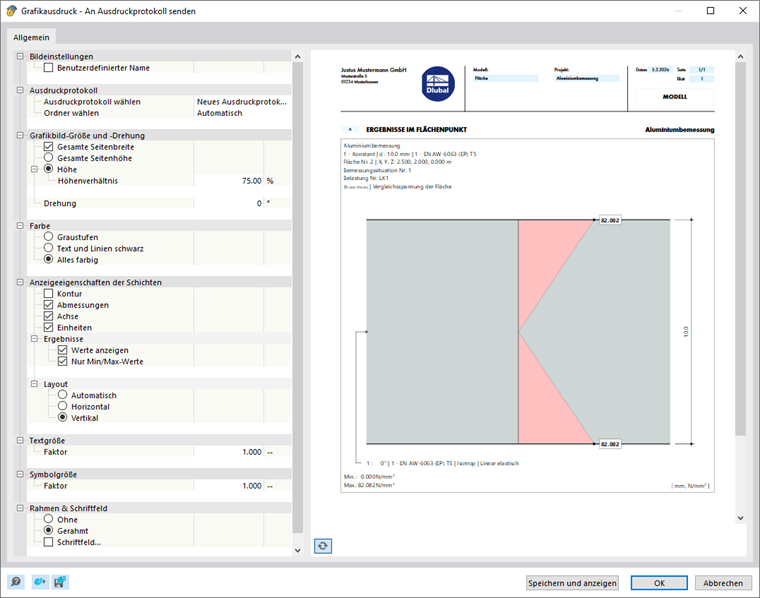This screenshot has height=598, width=760.
Task: Collapse the Farbe section
Action: pos(20,226)
